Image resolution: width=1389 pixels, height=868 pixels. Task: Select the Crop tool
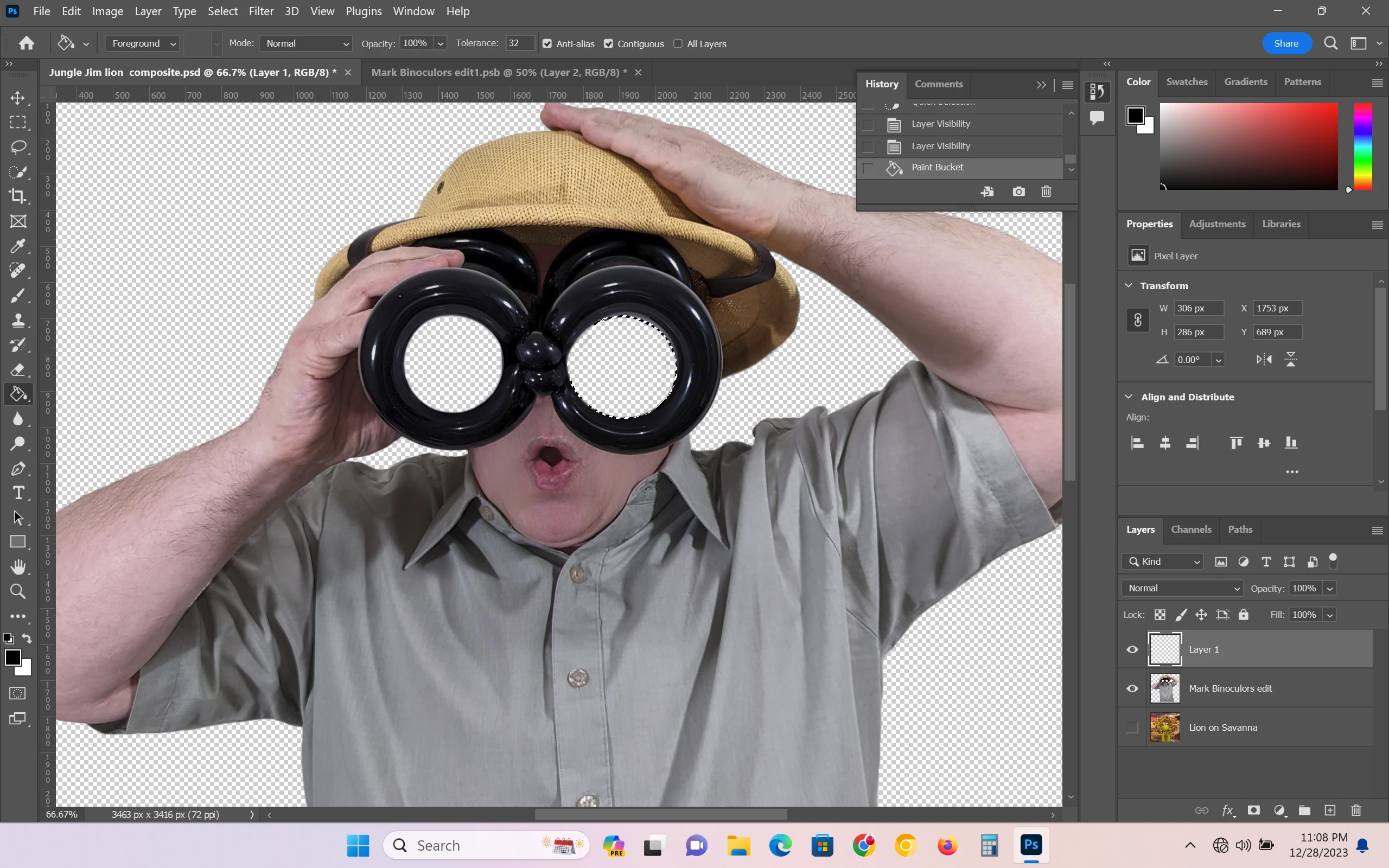(x=18, y=196)
